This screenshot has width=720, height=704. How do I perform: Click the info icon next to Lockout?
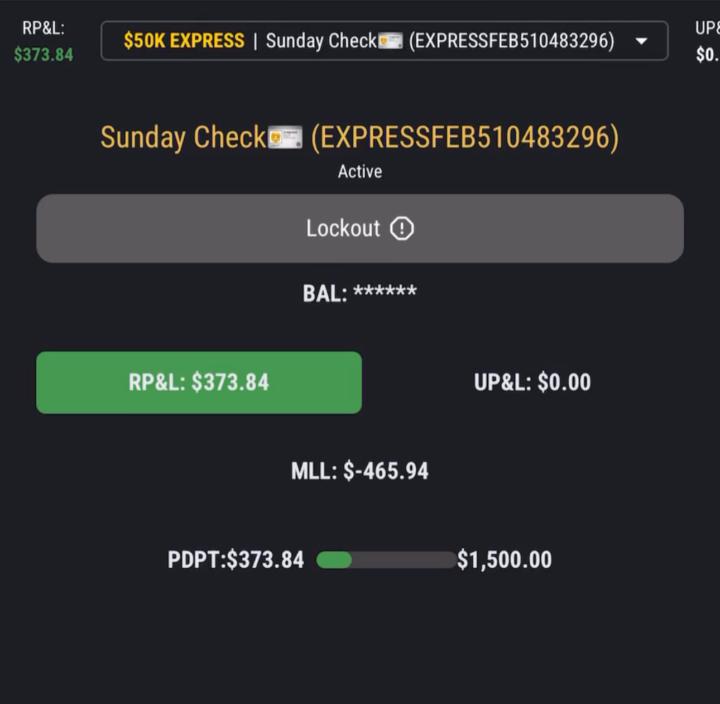402,229
